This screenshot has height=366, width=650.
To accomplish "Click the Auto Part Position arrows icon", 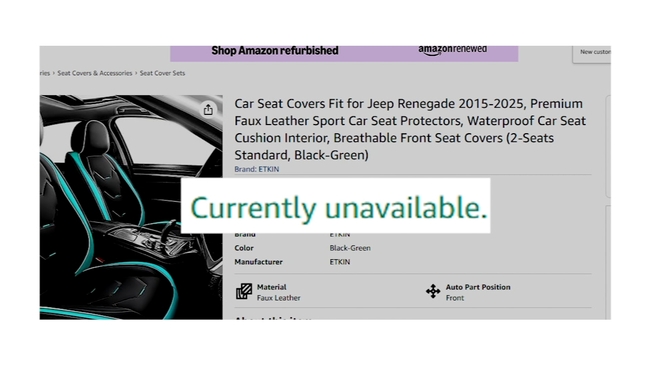I will pyautogui.click(x=433, y=291).
